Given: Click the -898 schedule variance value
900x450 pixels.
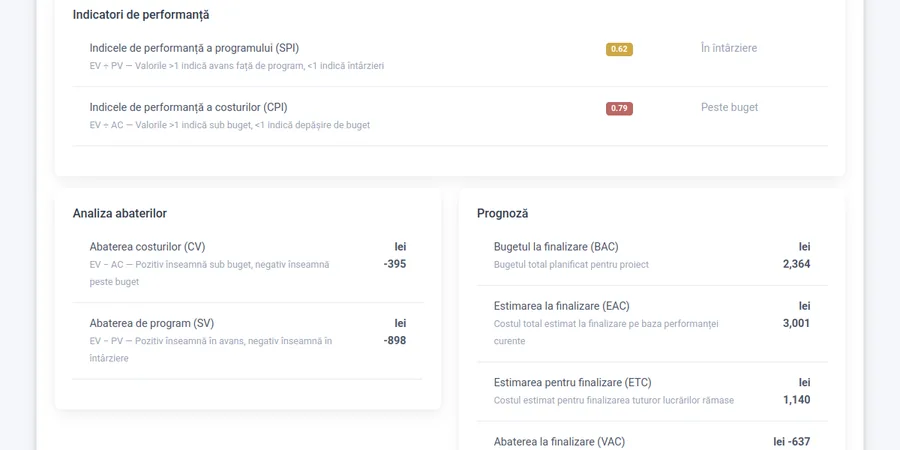Looking at the screenshot, I should click(395, 341).
